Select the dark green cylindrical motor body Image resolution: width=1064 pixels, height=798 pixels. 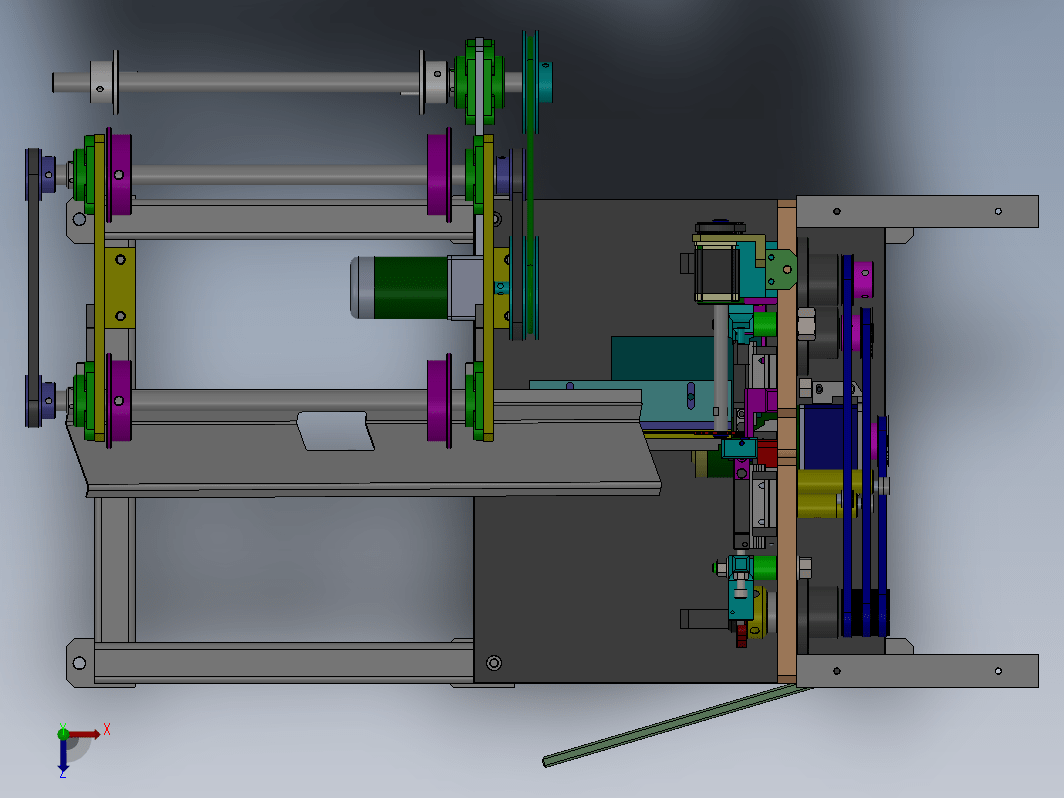point(411,288)
